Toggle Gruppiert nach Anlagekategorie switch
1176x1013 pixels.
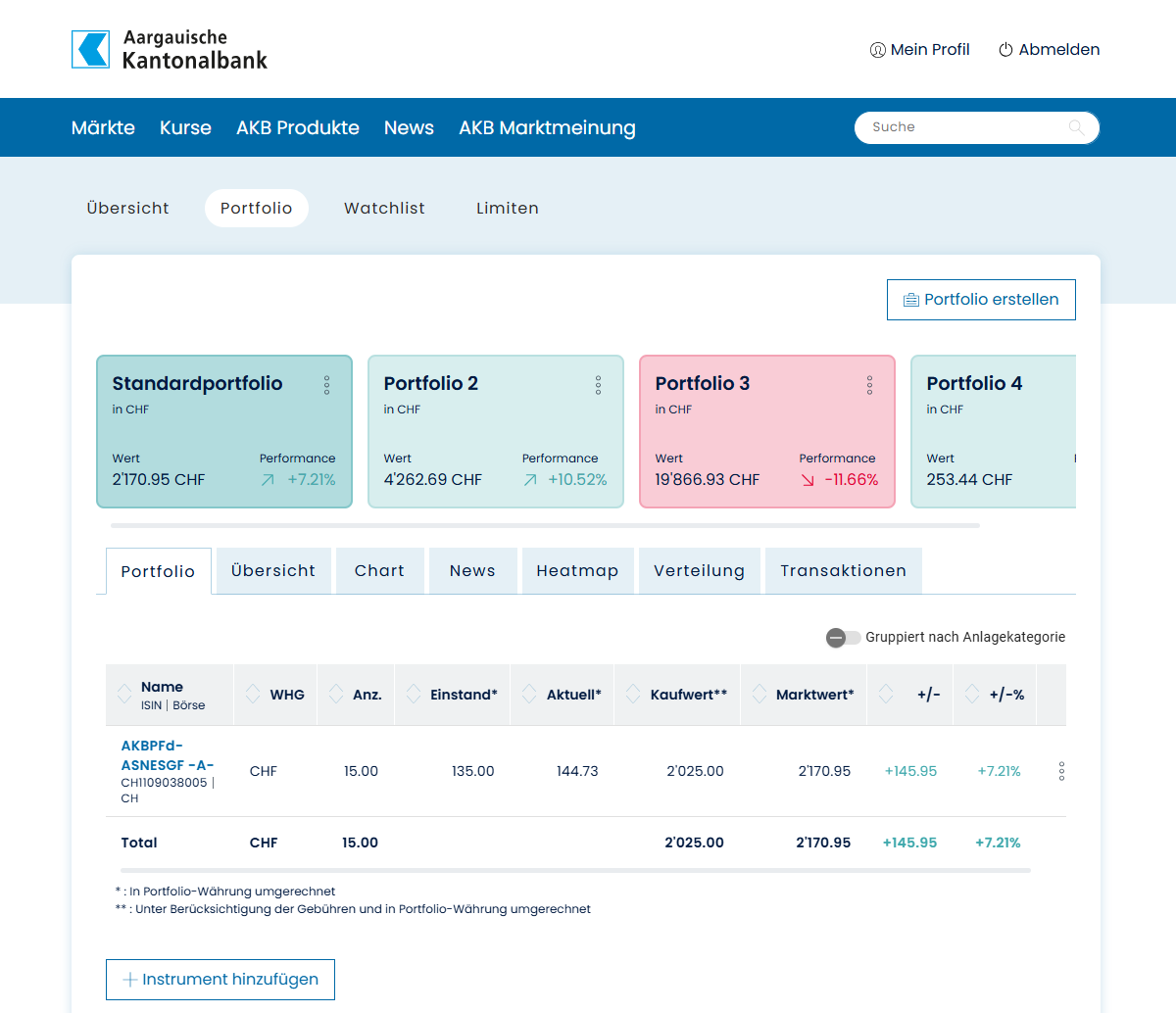click(x=843, y=638)
